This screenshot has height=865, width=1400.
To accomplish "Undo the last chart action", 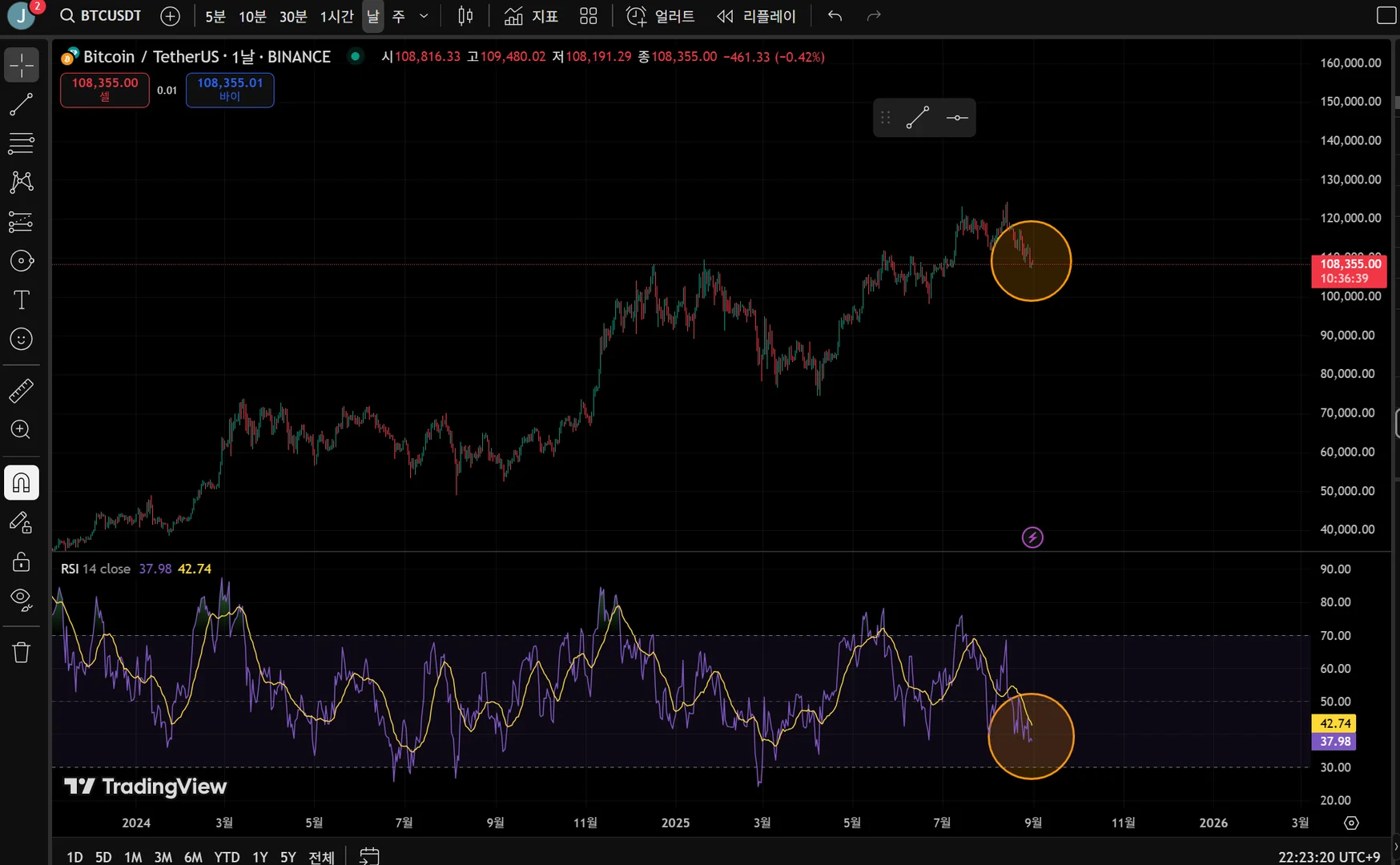I will (835, 16).
